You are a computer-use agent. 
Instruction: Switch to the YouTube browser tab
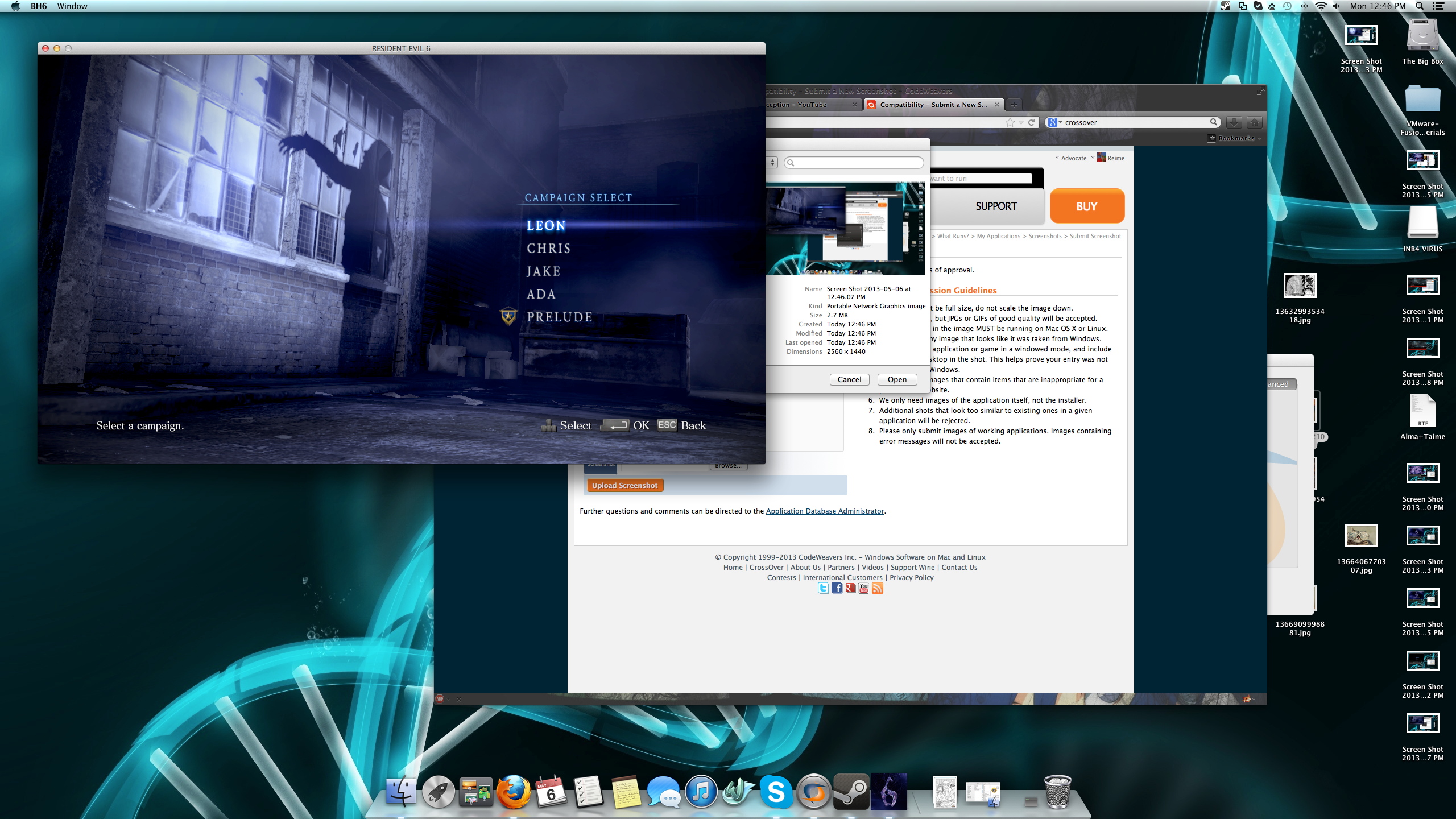click(811, 105)
